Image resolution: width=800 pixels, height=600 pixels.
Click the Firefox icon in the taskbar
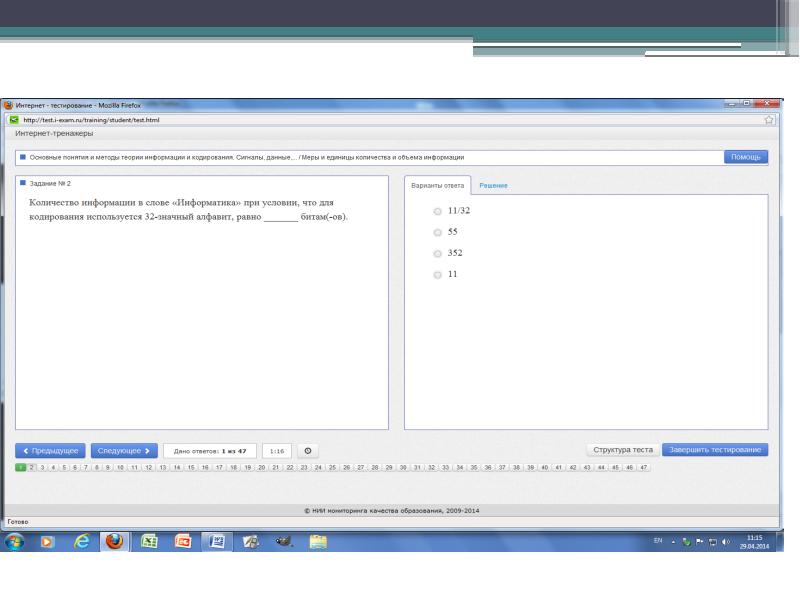tap(115, 541)
